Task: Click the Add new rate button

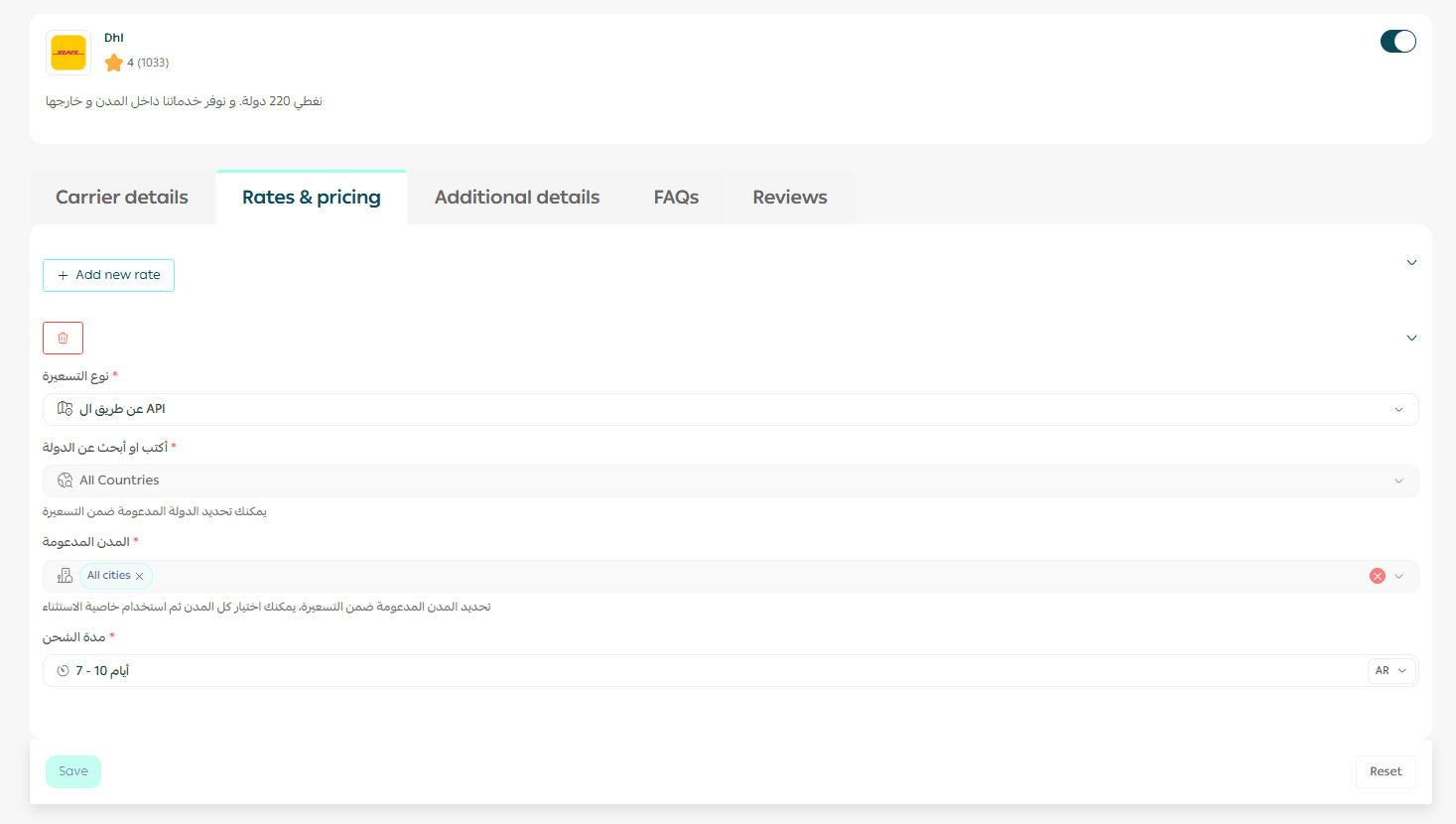Action: [x=108, y=275]
